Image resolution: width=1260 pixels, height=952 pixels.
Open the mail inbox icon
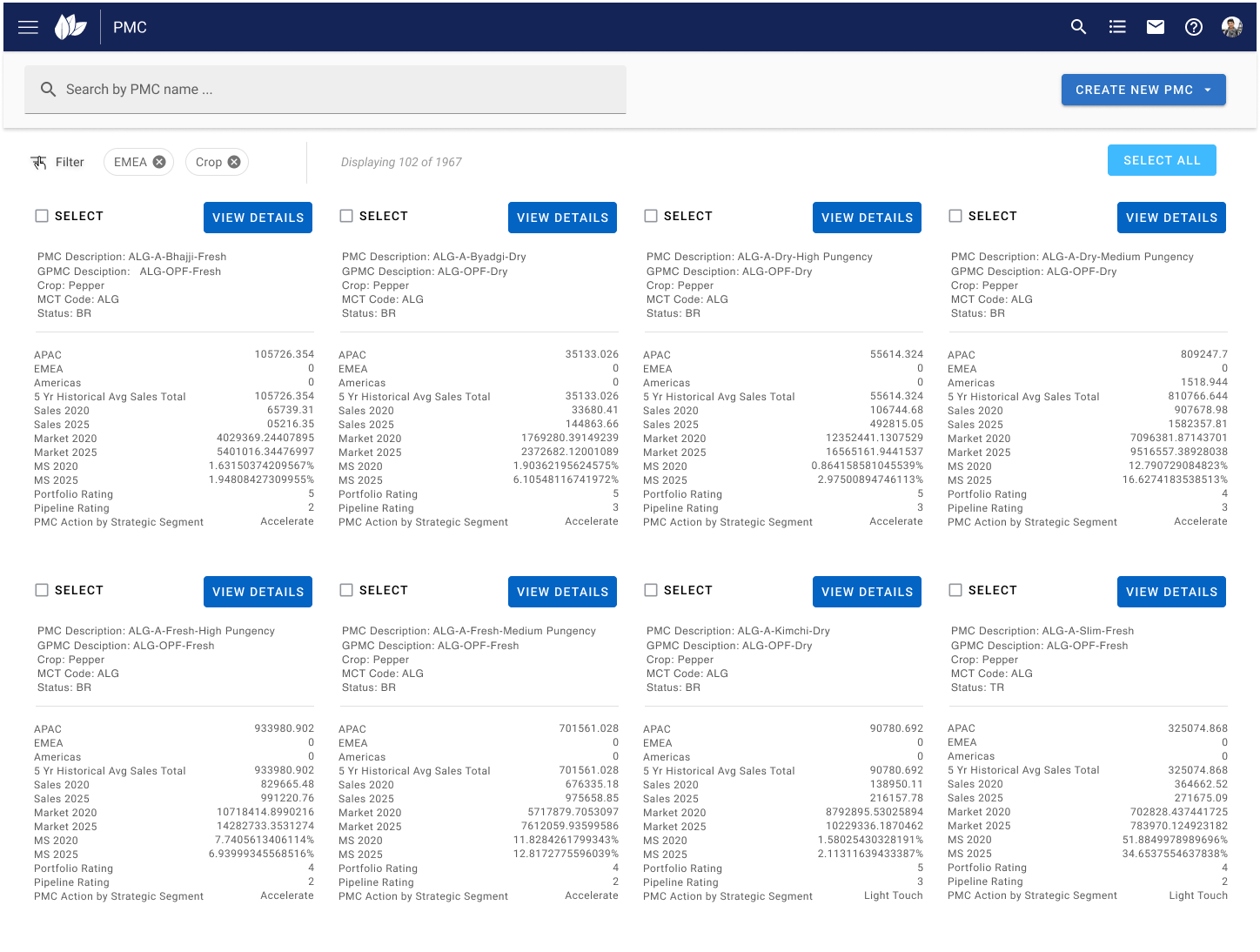[1156, 27]
